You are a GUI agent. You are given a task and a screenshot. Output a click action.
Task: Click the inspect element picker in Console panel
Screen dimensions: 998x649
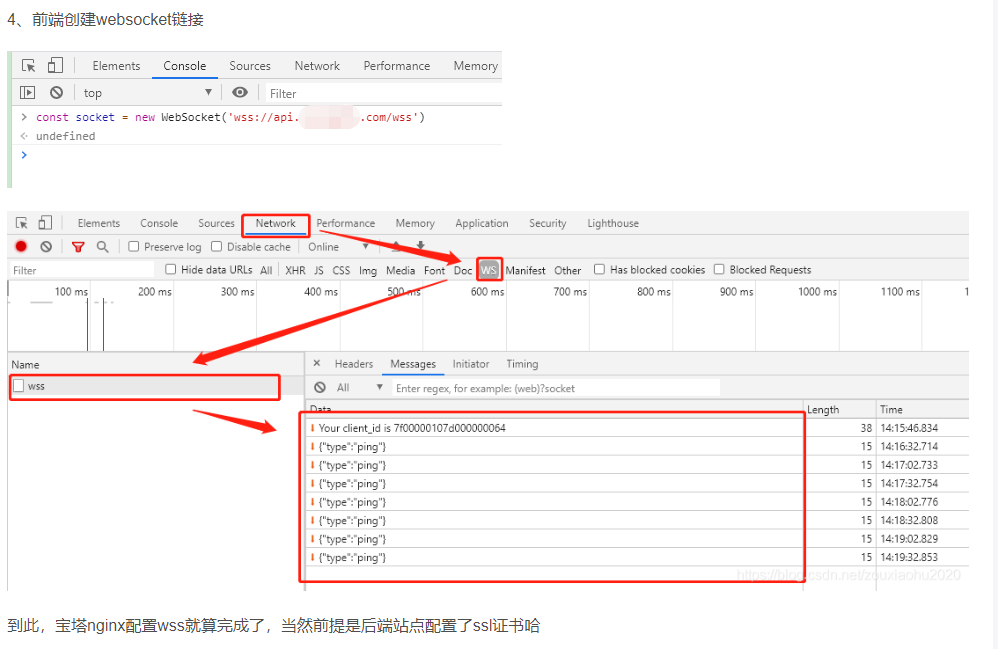point(29,66)
